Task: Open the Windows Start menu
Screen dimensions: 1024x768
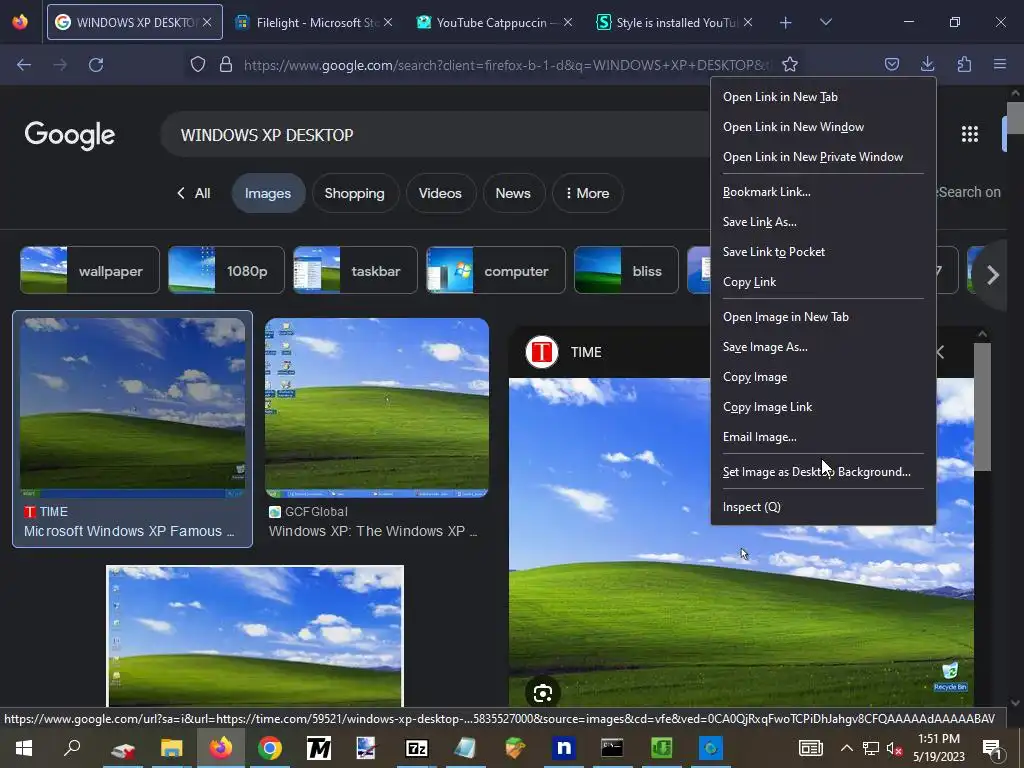Action: (x=24, y=748)
